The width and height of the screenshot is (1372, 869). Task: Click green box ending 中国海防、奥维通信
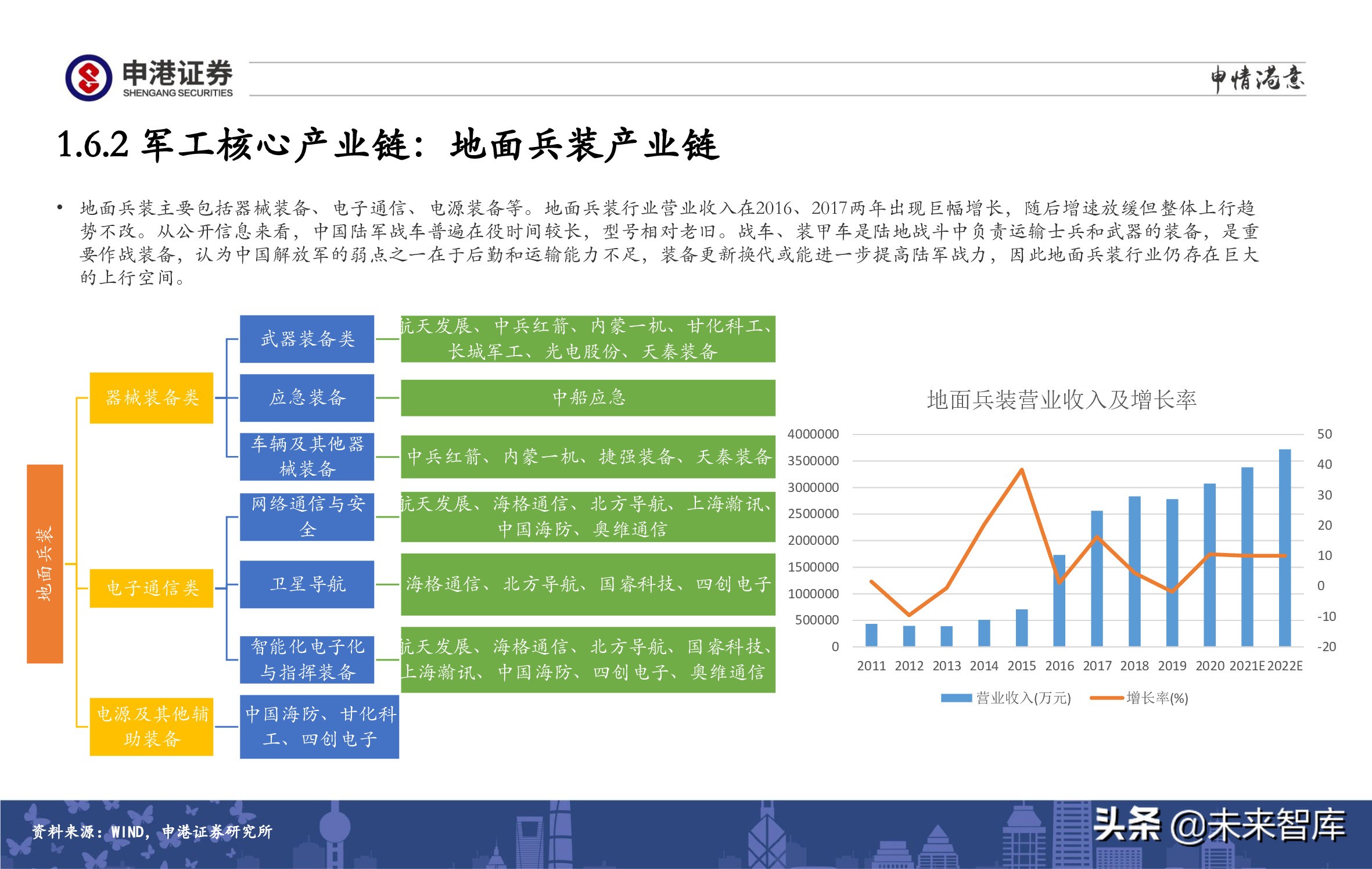tap(588, 517)
